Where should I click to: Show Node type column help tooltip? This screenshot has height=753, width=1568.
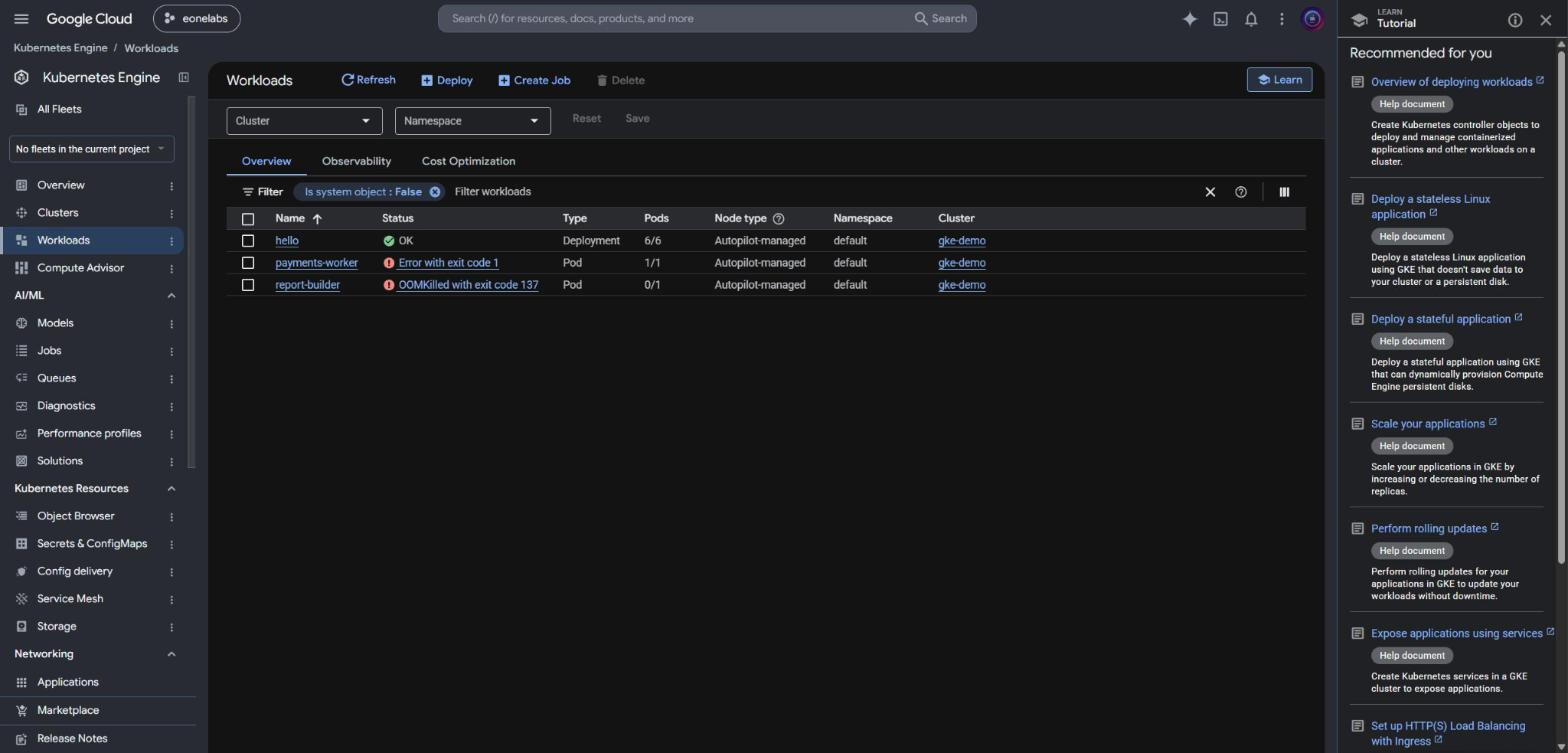tap(779, 219)
